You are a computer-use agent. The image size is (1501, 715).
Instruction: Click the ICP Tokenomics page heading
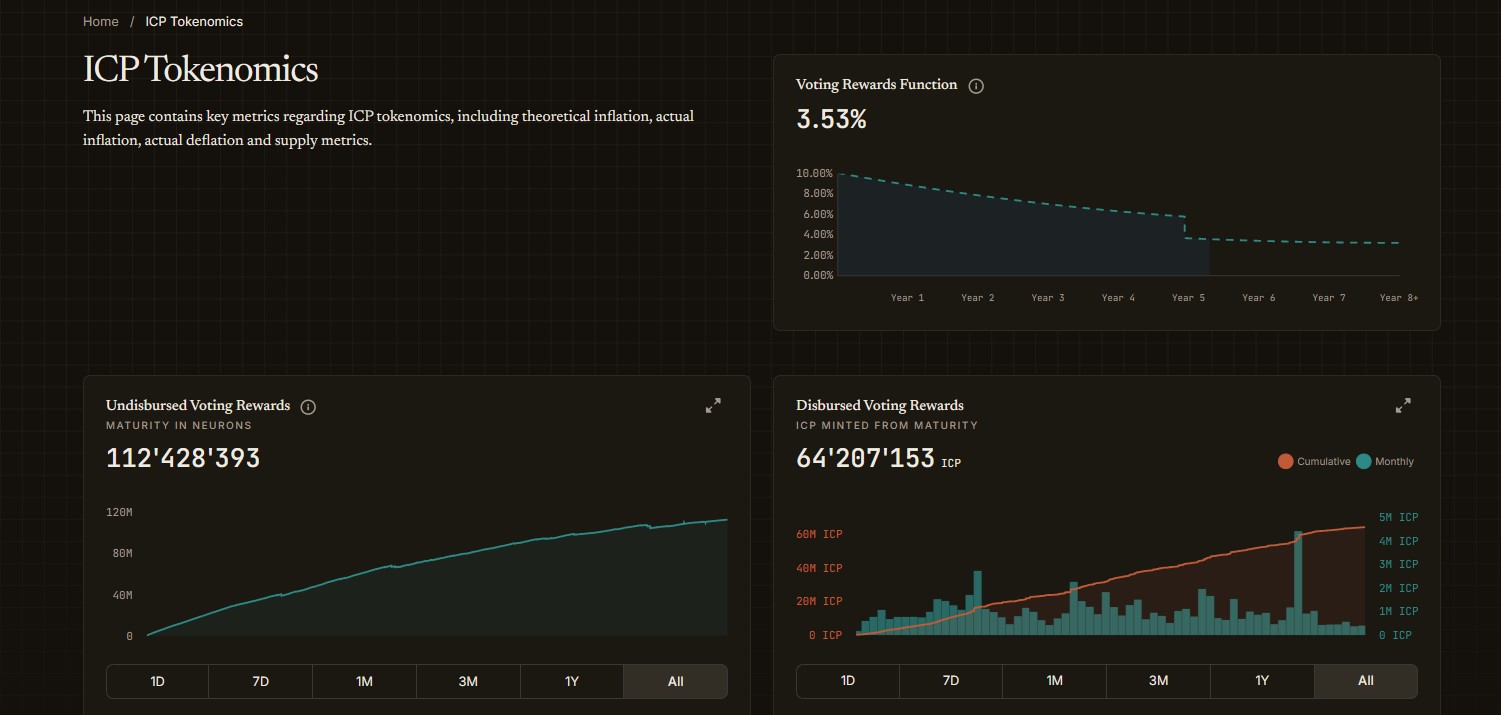click(x=200, y=70)
